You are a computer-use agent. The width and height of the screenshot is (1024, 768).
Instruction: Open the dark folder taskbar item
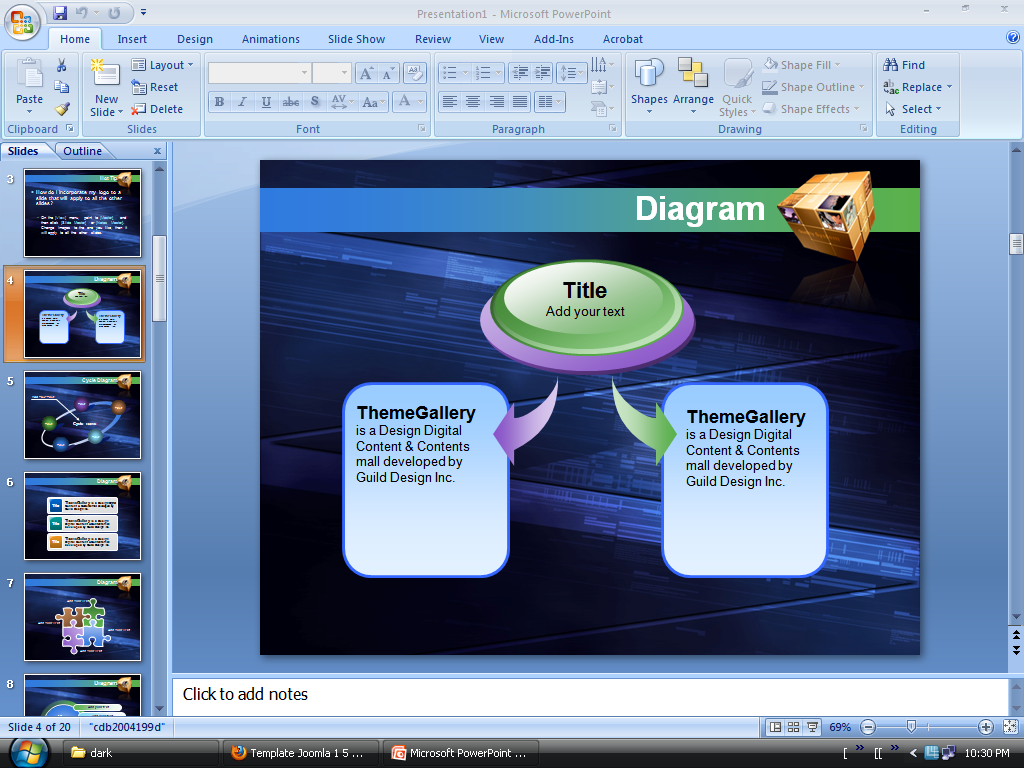coord(140,753)
